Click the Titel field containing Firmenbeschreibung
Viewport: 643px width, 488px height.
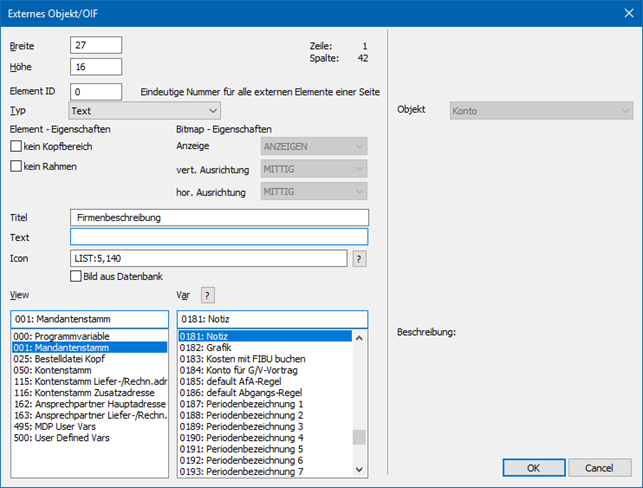[219, 217]
